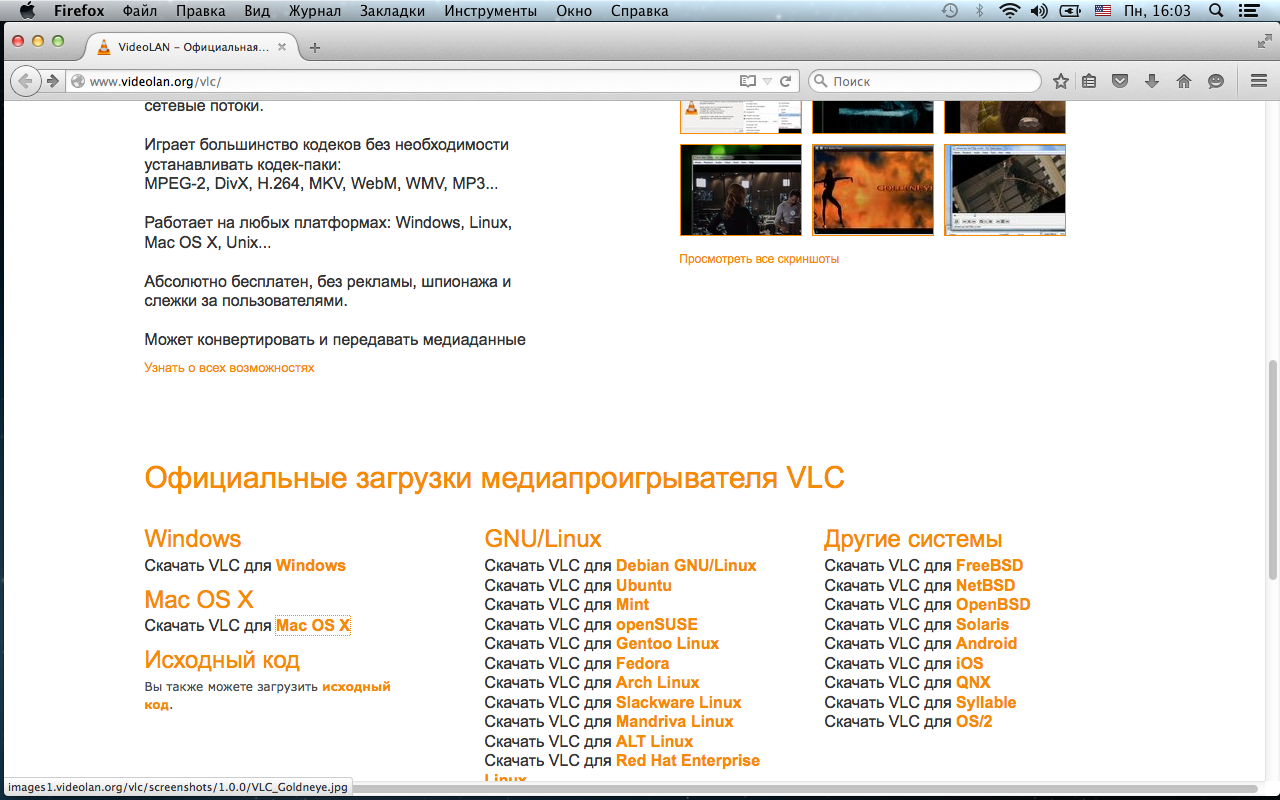Open Notification Center icon
The height and width of the screenshot is (800, 1280).
pyautogui.click(x=1250, y=11)
